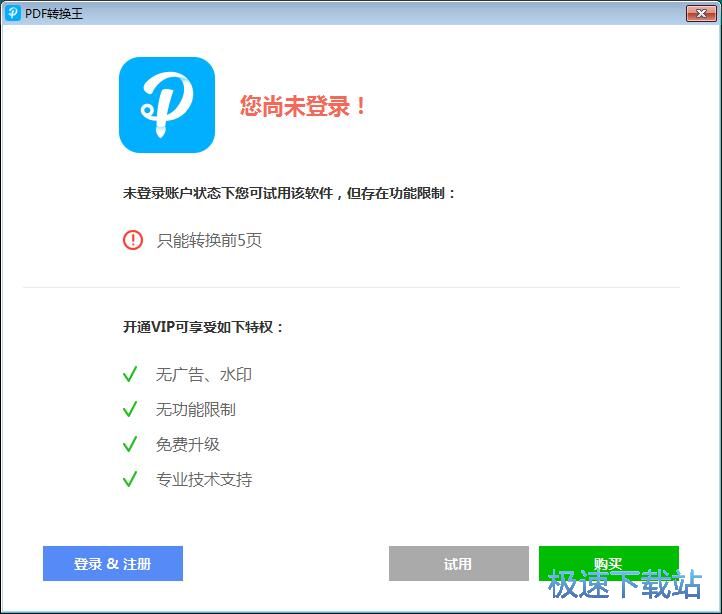The height and width of the screenshot is (614, 722).
Task: Click the 未登录账户状态下 description line
Action: 289,193
